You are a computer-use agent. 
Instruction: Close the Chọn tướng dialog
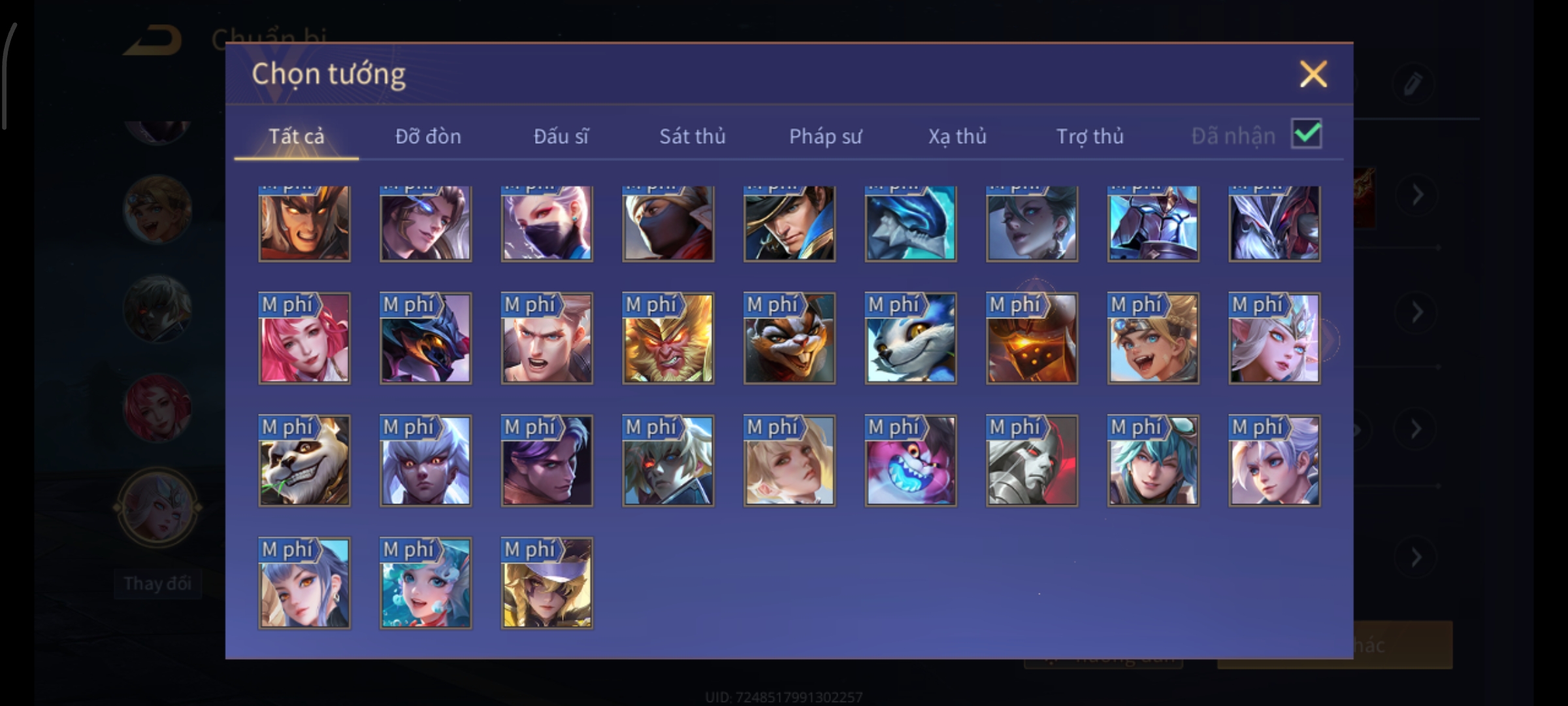[1313, 74]
